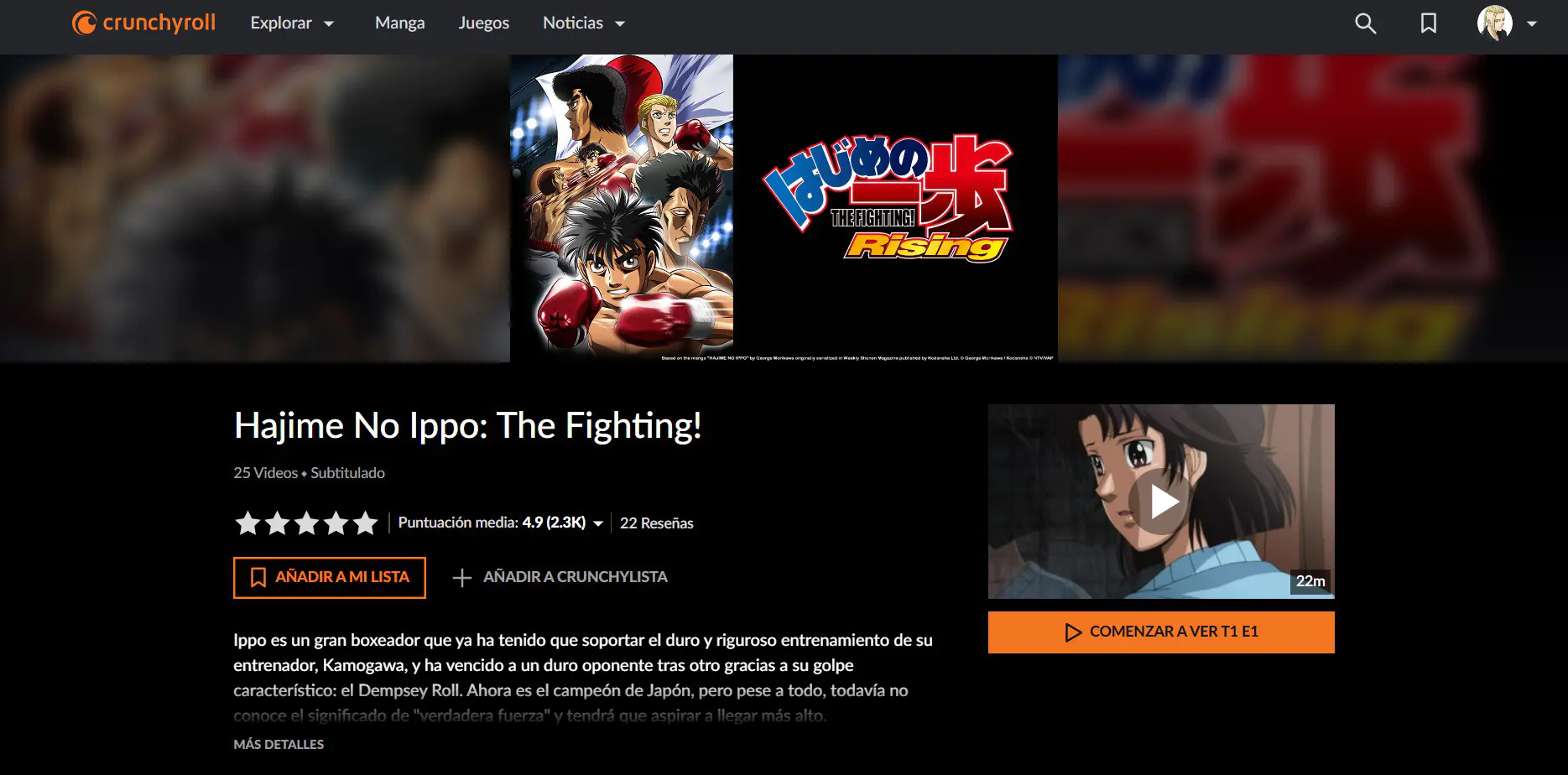Click the play circle on episode thumbnail
Screen dimensions: 1568x775
pos(1162,502)
